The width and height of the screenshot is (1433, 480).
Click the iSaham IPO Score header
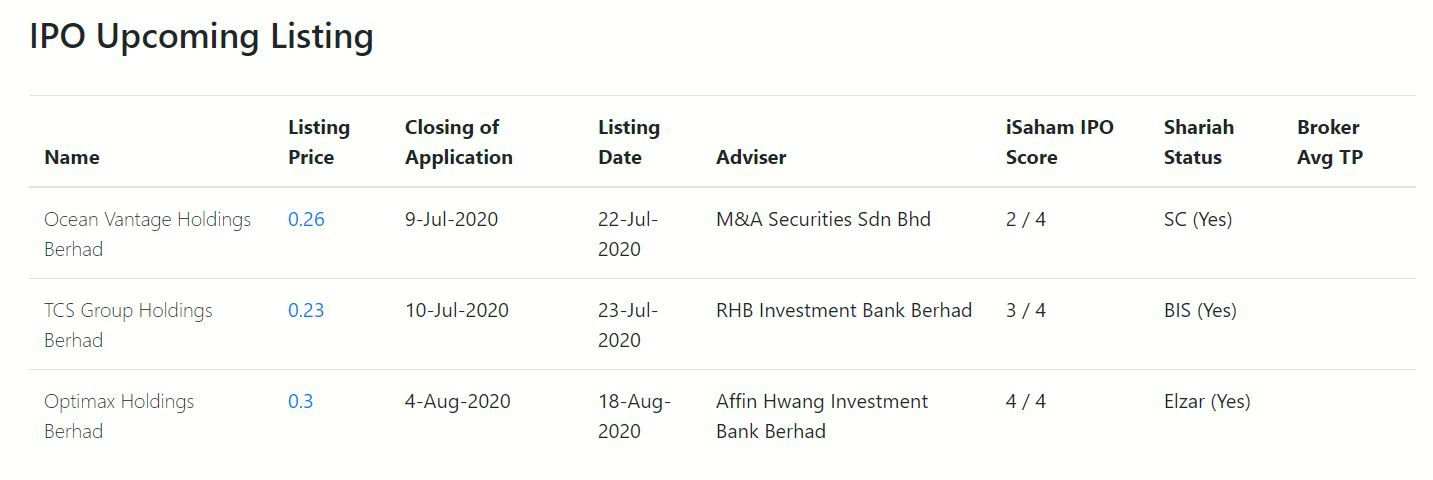pyautogui.click(x=1059, y=142)
